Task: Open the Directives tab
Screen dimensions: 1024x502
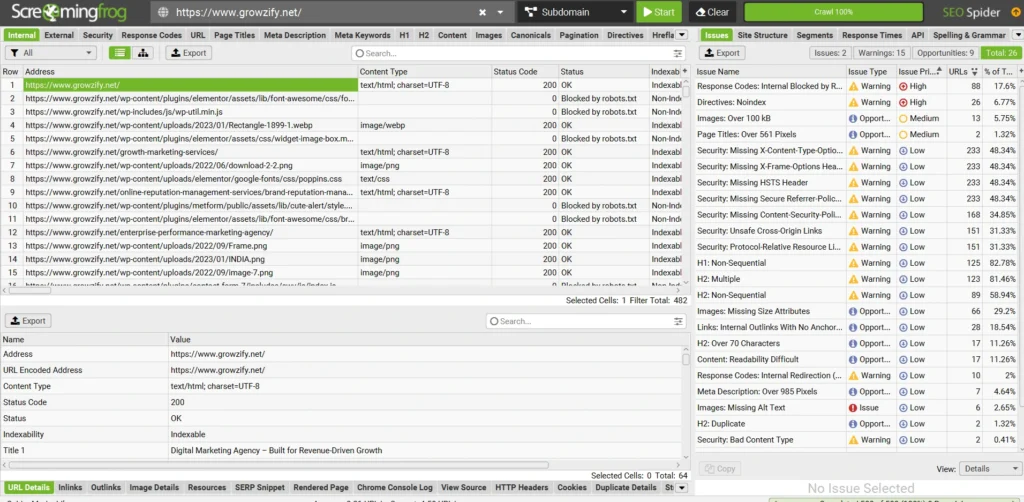Action: [625, 35]
